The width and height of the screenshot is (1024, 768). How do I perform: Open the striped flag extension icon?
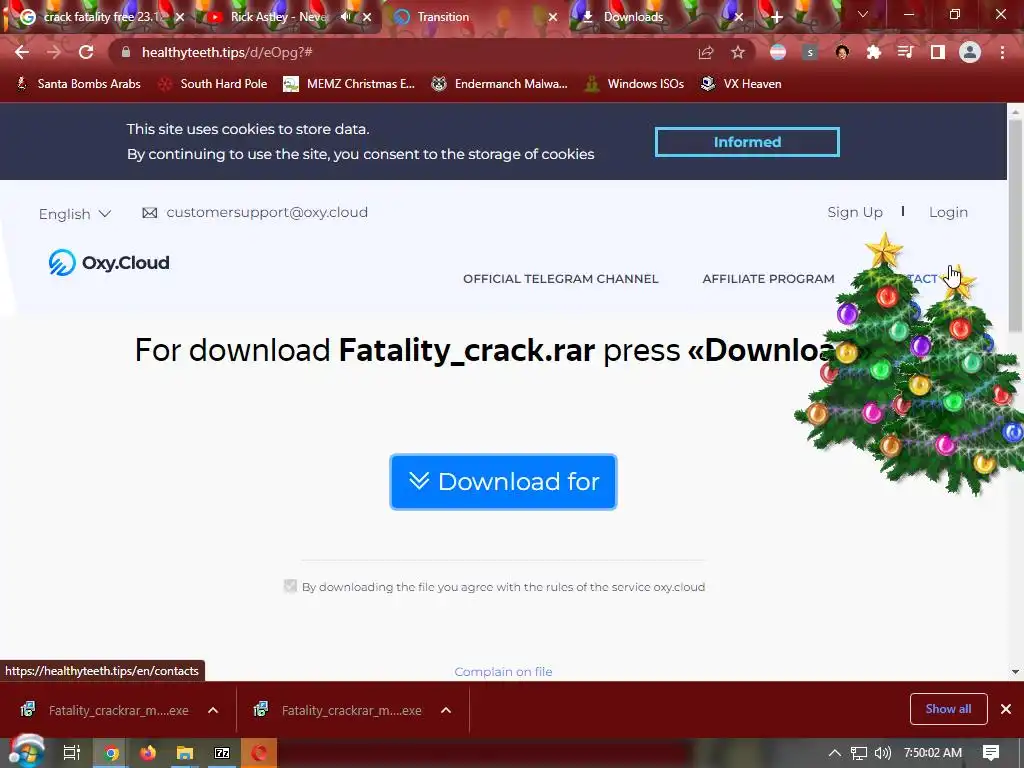tap(778, 52)
